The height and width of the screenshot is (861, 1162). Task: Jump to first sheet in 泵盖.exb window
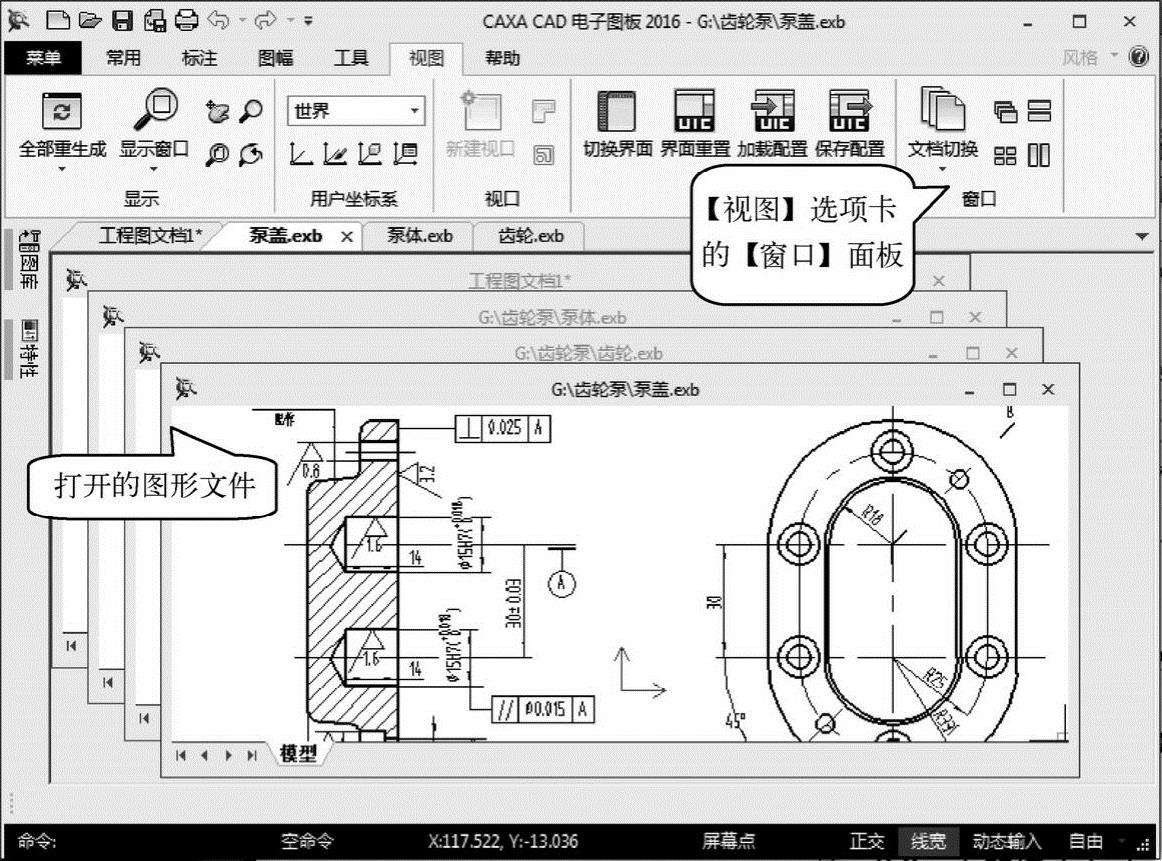coord(181,755)
